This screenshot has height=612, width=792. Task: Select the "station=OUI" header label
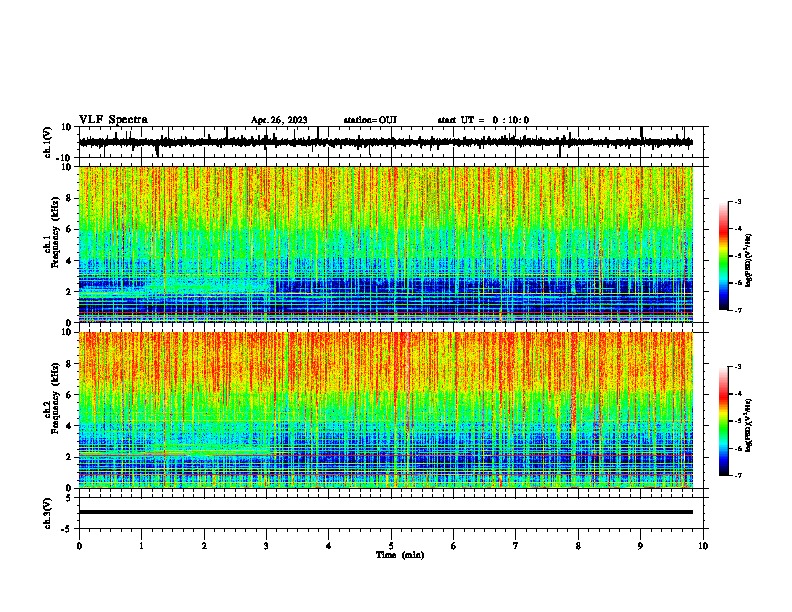(x=370, y=120)
